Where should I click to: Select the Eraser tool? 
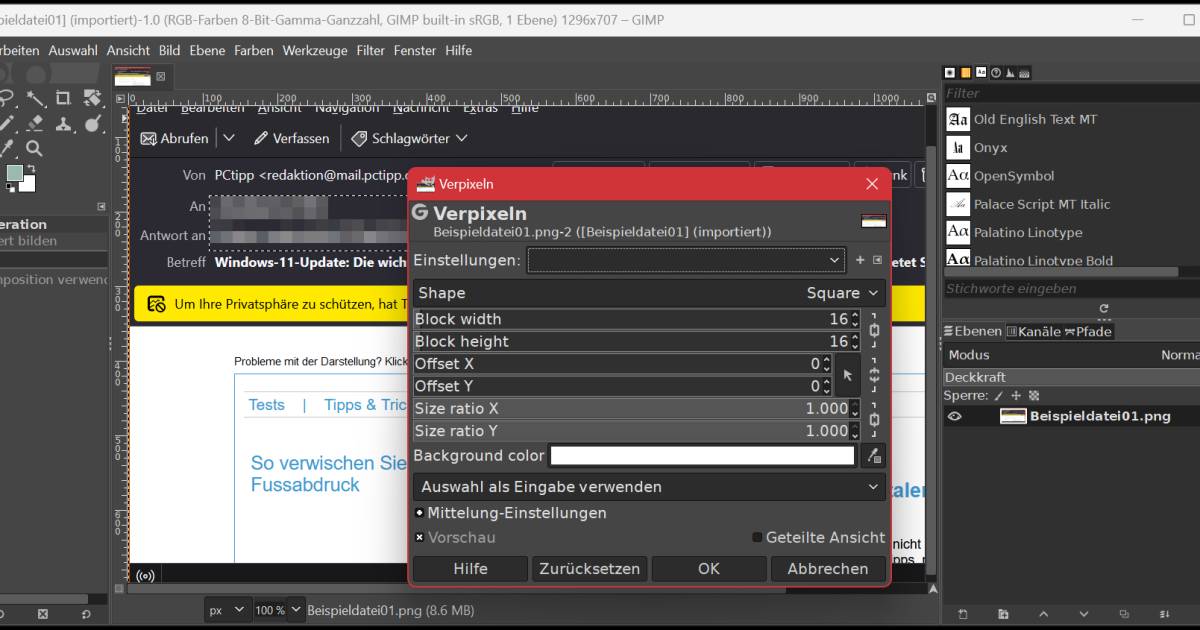click(x=34, y=124)
